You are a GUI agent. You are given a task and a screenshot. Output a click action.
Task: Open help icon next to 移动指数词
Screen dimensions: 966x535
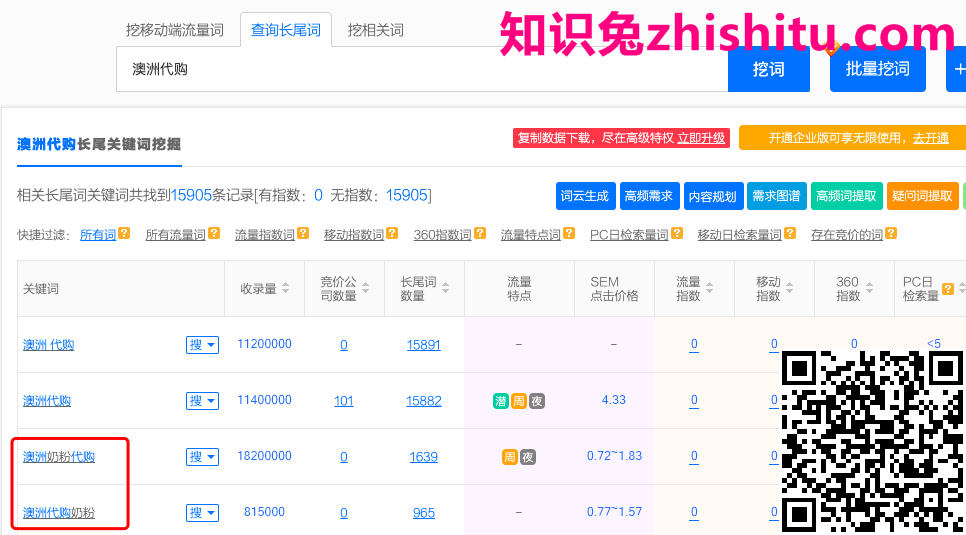coord(392,234)
